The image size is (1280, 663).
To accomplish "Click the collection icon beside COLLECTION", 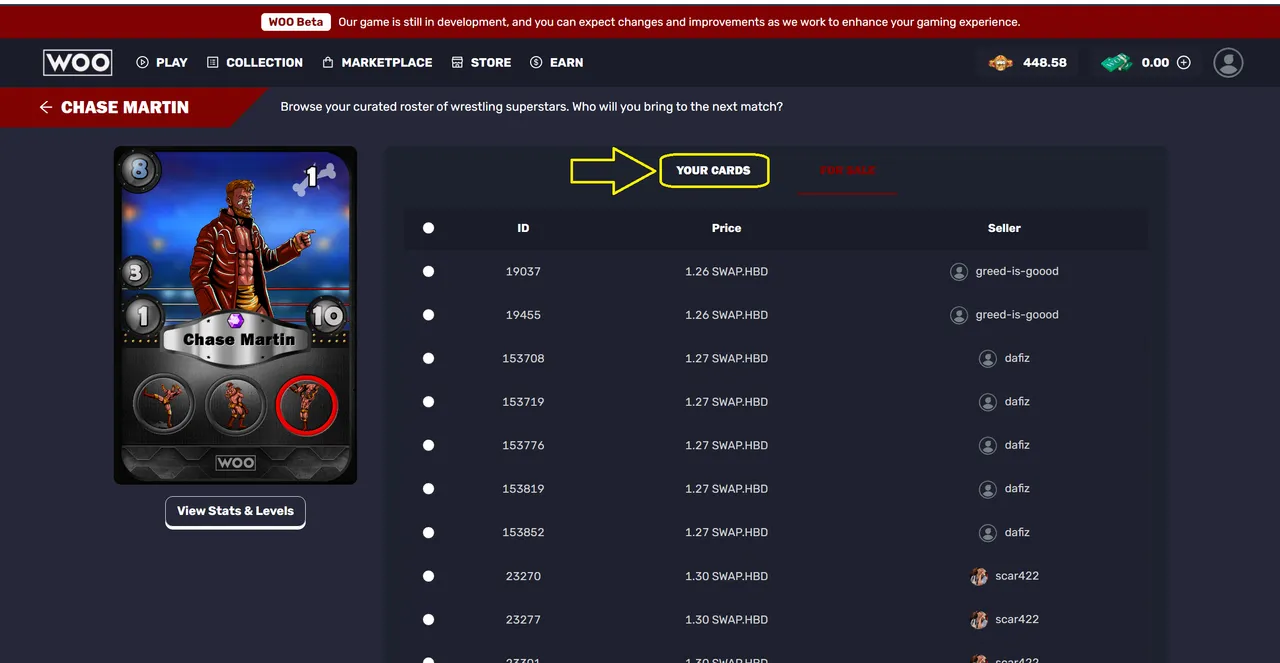I will click(x=212, y=62).
